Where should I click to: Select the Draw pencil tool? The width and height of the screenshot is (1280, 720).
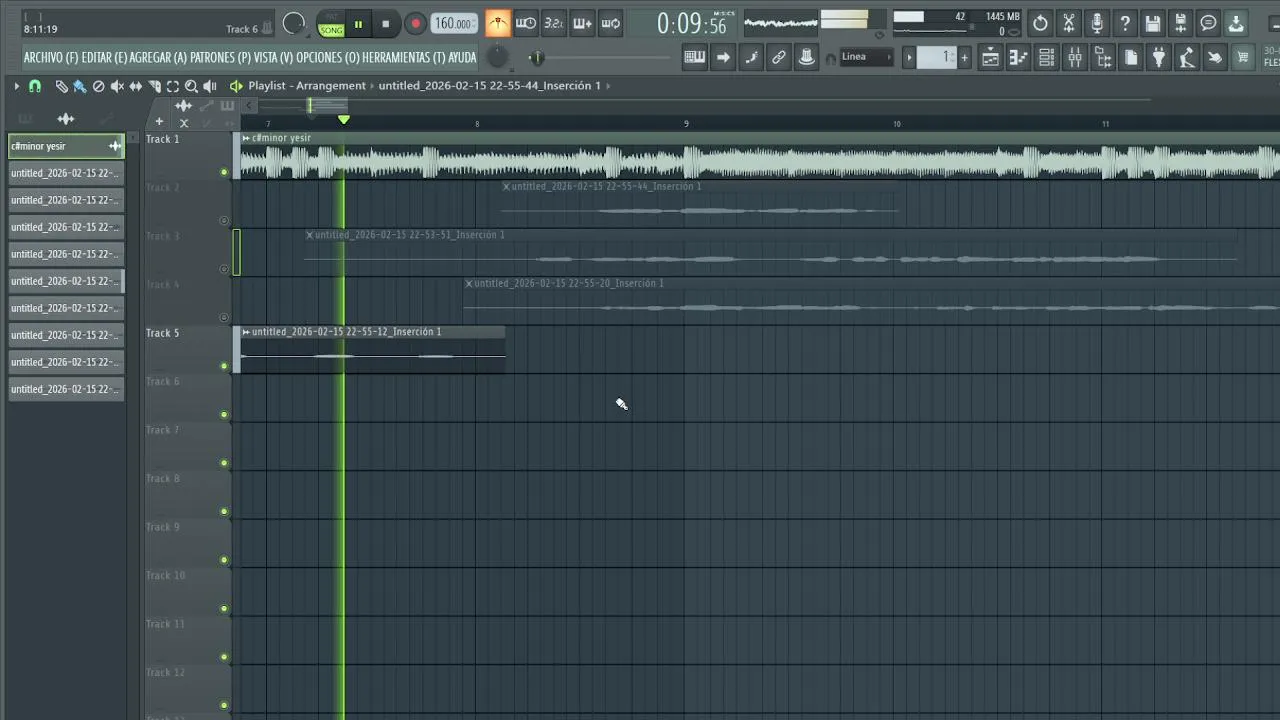(61, 86)
